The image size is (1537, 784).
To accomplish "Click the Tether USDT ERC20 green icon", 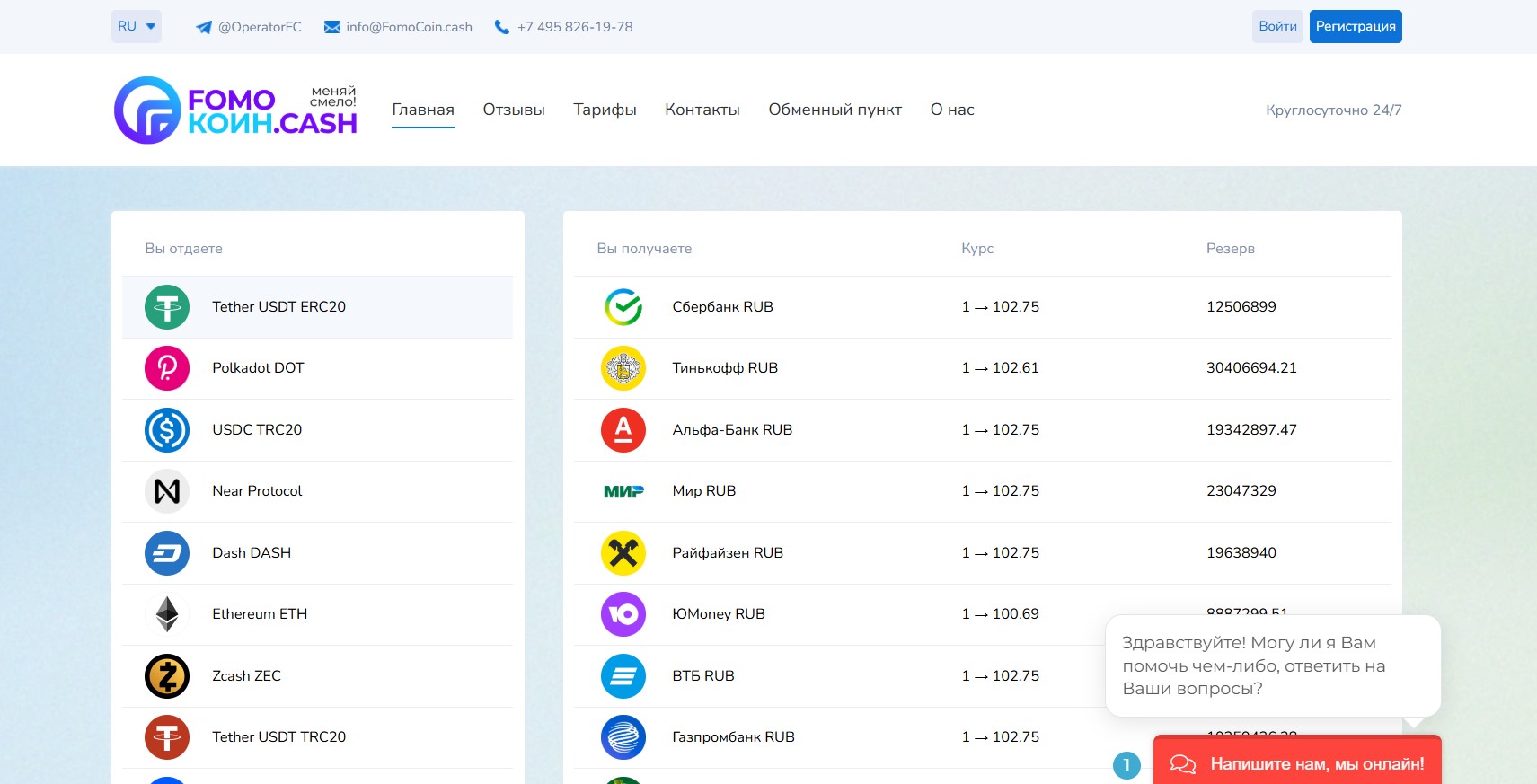I will coord(167,307).
